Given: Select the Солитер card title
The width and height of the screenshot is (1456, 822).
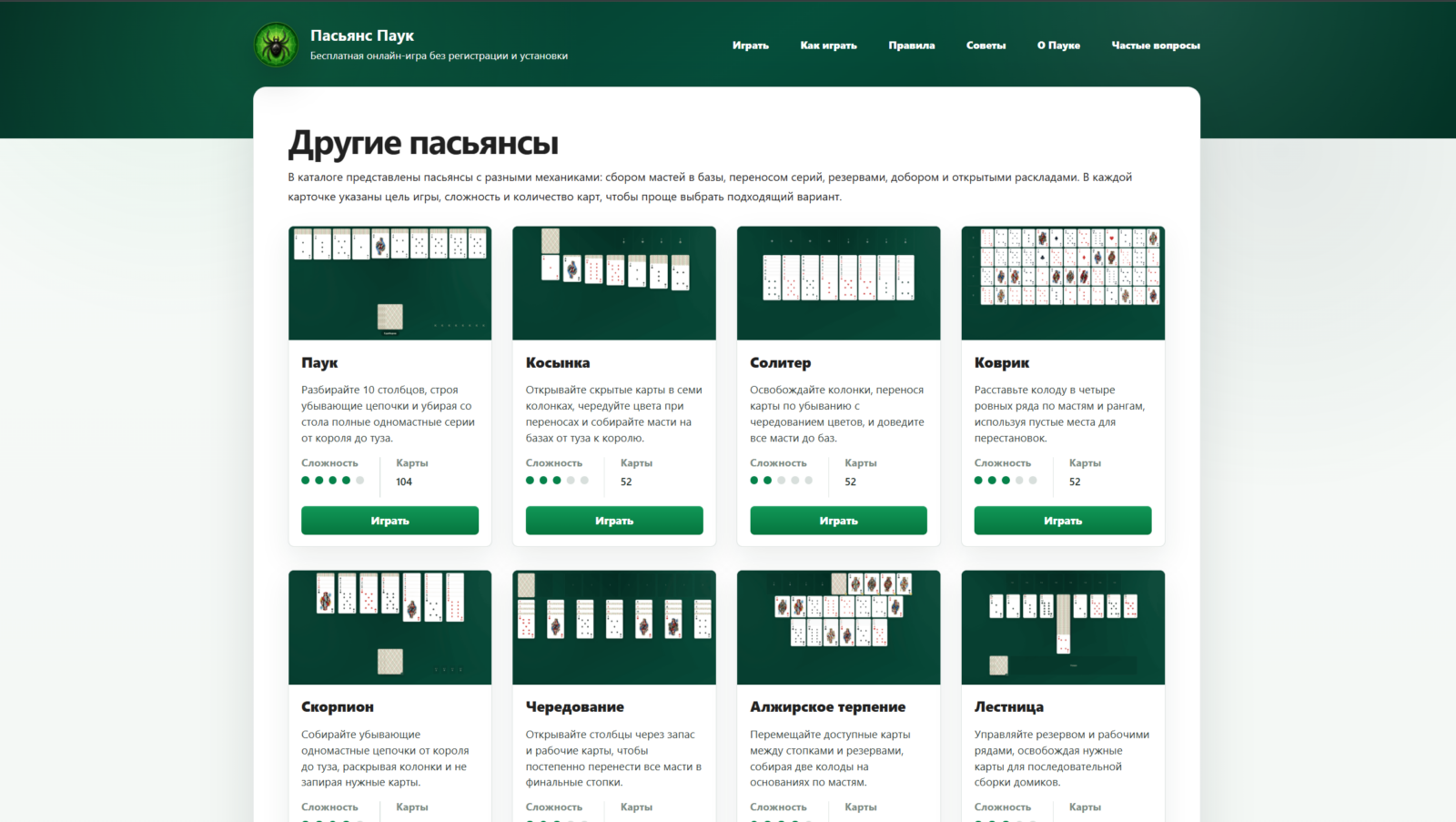Looking at the screenshot, I should tap(780, 362).
